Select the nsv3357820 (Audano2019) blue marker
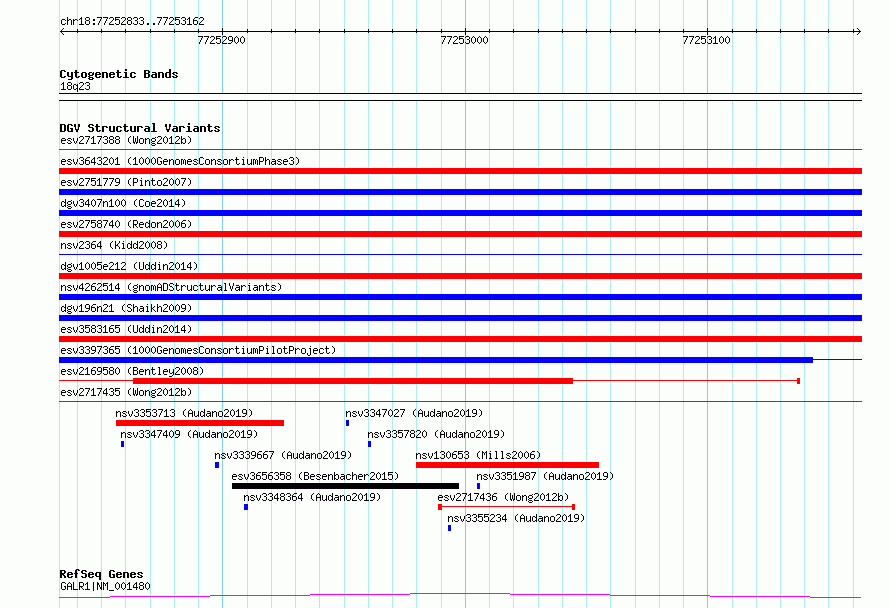The image size is (890, 608). click(370, 444)
